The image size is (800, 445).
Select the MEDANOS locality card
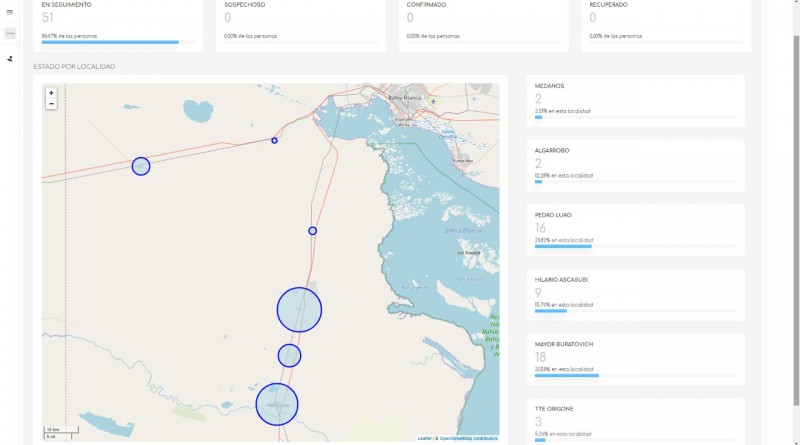(x=635, y=101)
